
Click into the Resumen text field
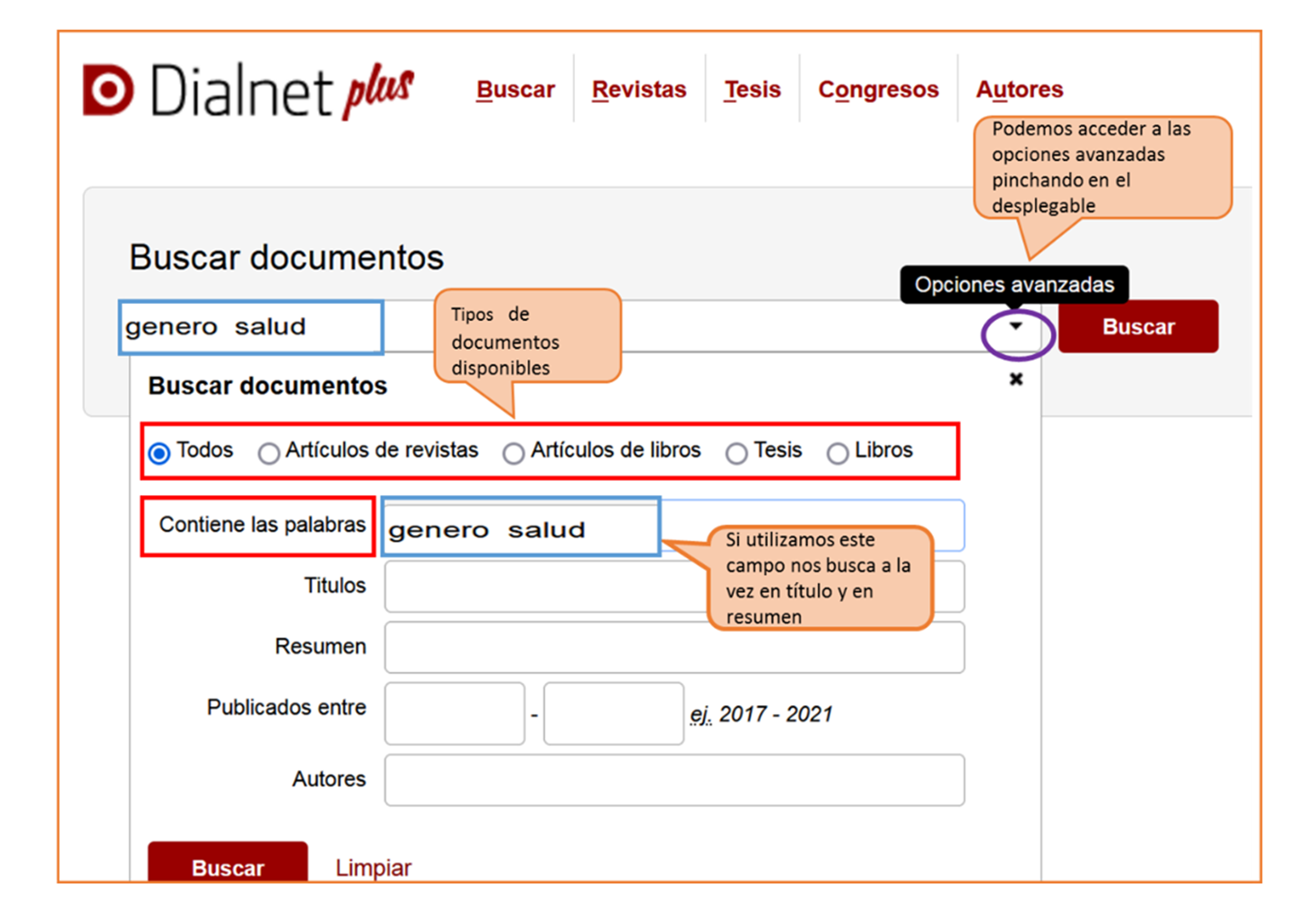click(x=673, y=648)
